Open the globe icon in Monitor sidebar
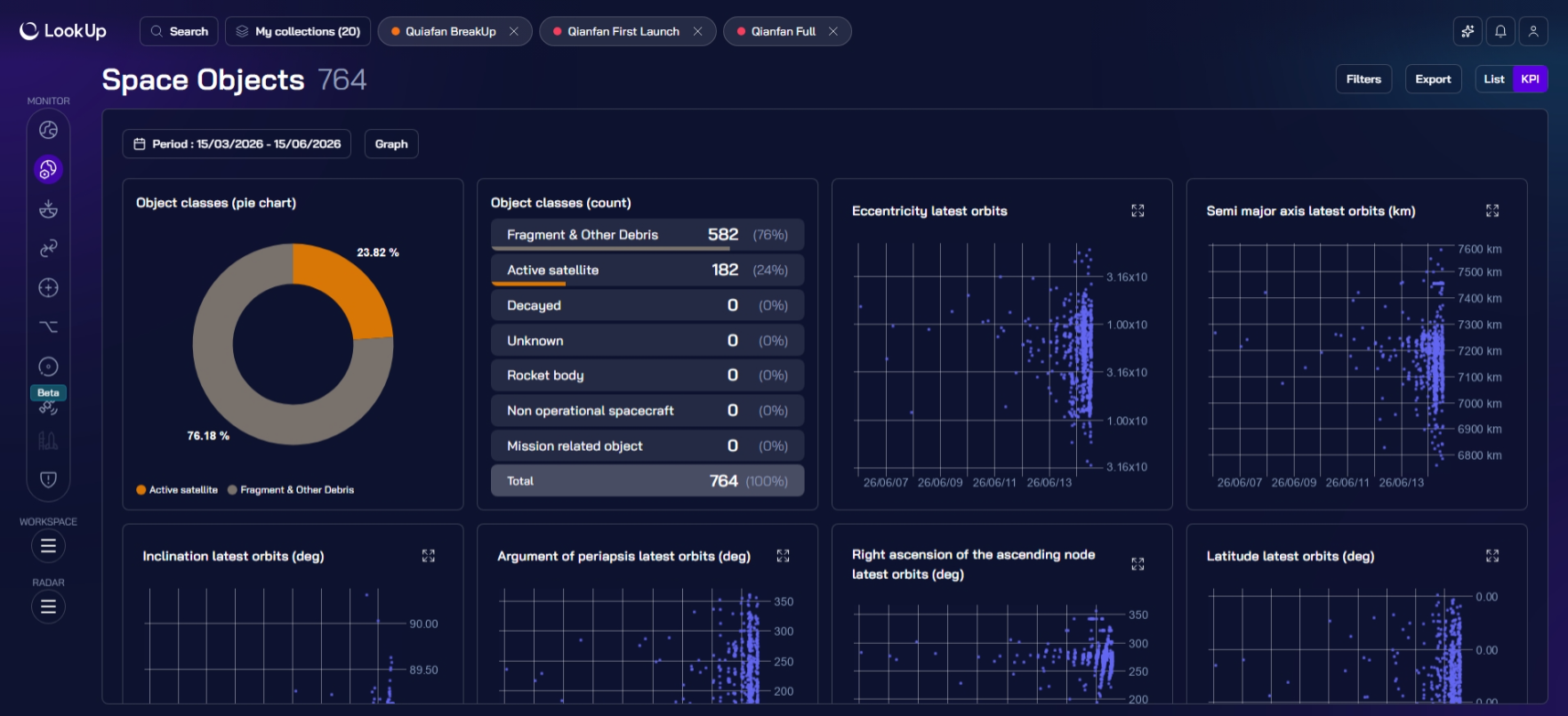Image resolution: width=1568 pixels, height=716 pixels. point(48,130)
